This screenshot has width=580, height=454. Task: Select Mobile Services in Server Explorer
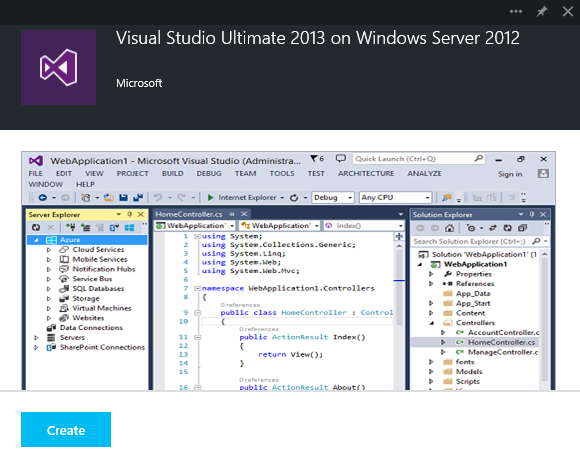click(x=100, y=259)
